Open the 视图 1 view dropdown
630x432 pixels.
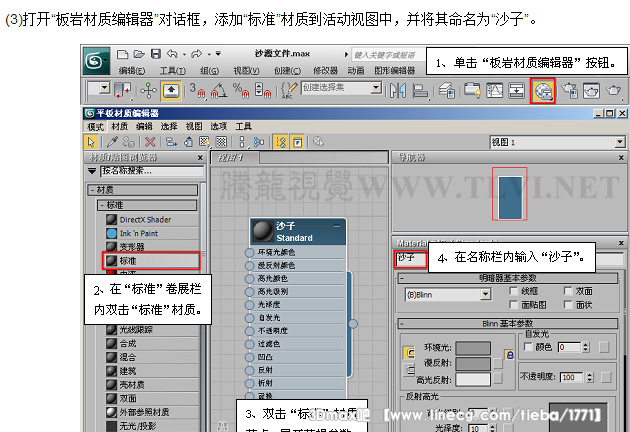tap(620, 142)
